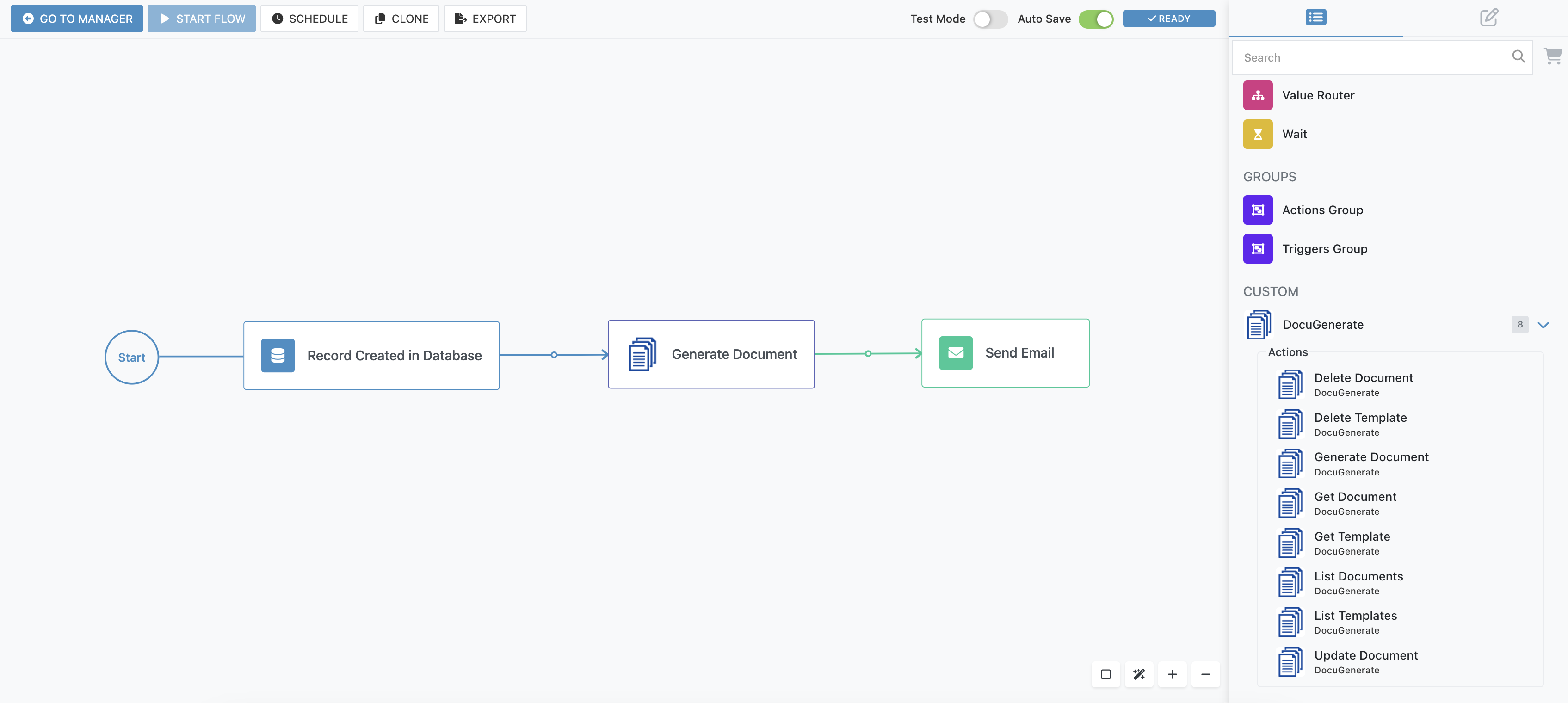Select the Wait hourglass icon
The image size is (1568, 703).
pos(1258,134)
